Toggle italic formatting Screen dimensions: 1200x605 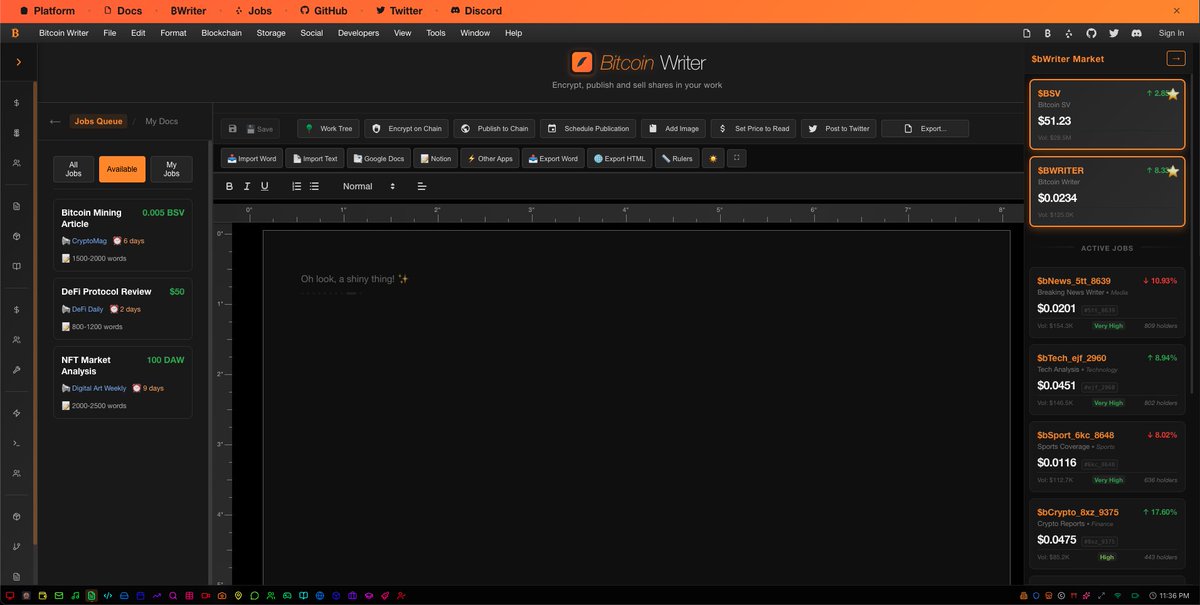247,186
